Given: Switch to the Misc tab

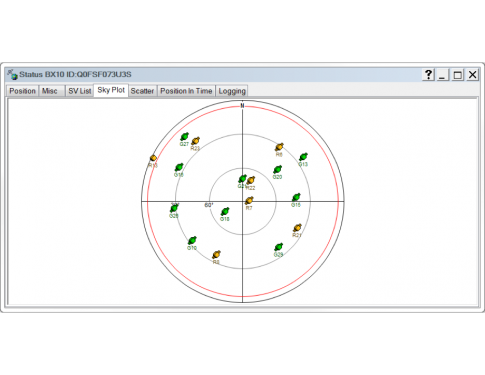Looking at the screenshot, I should (50, 91).
